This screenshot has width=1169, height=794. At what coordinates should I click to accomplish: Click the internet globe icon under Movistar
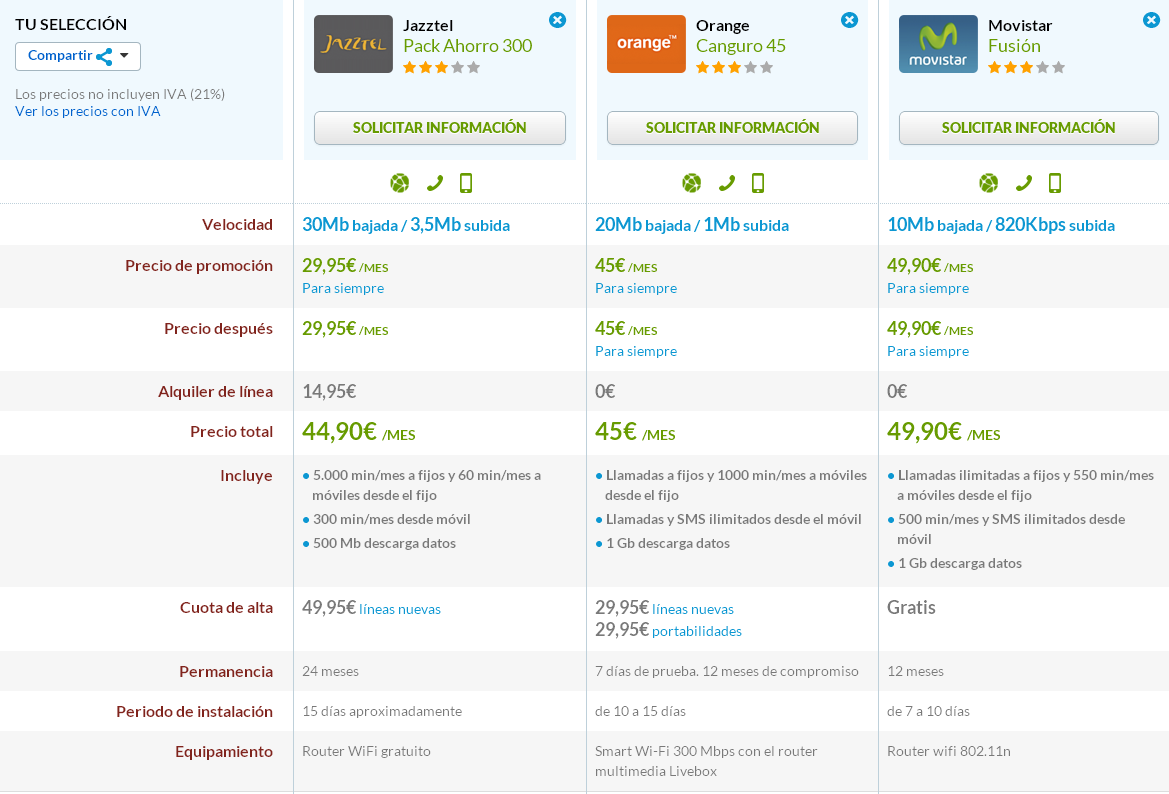point(989,183)
